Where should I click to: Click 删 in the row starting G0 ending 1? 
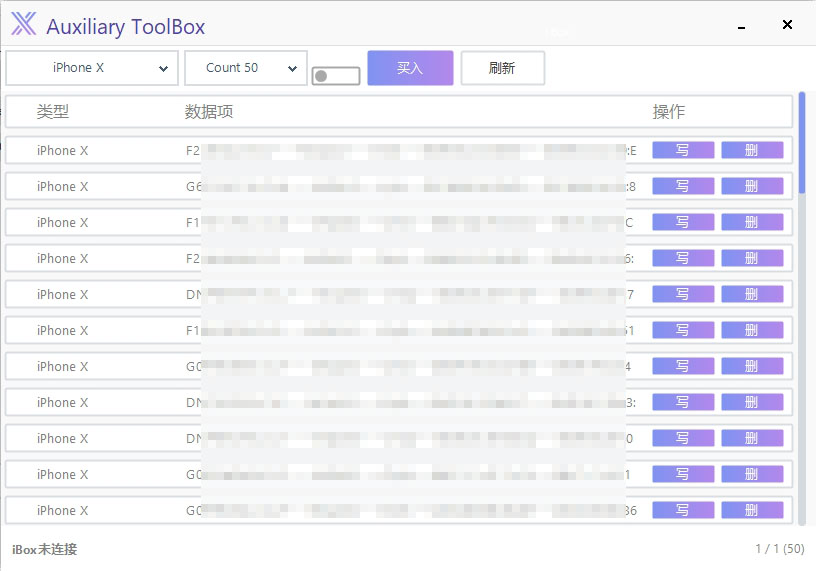[x=752, y=474]
